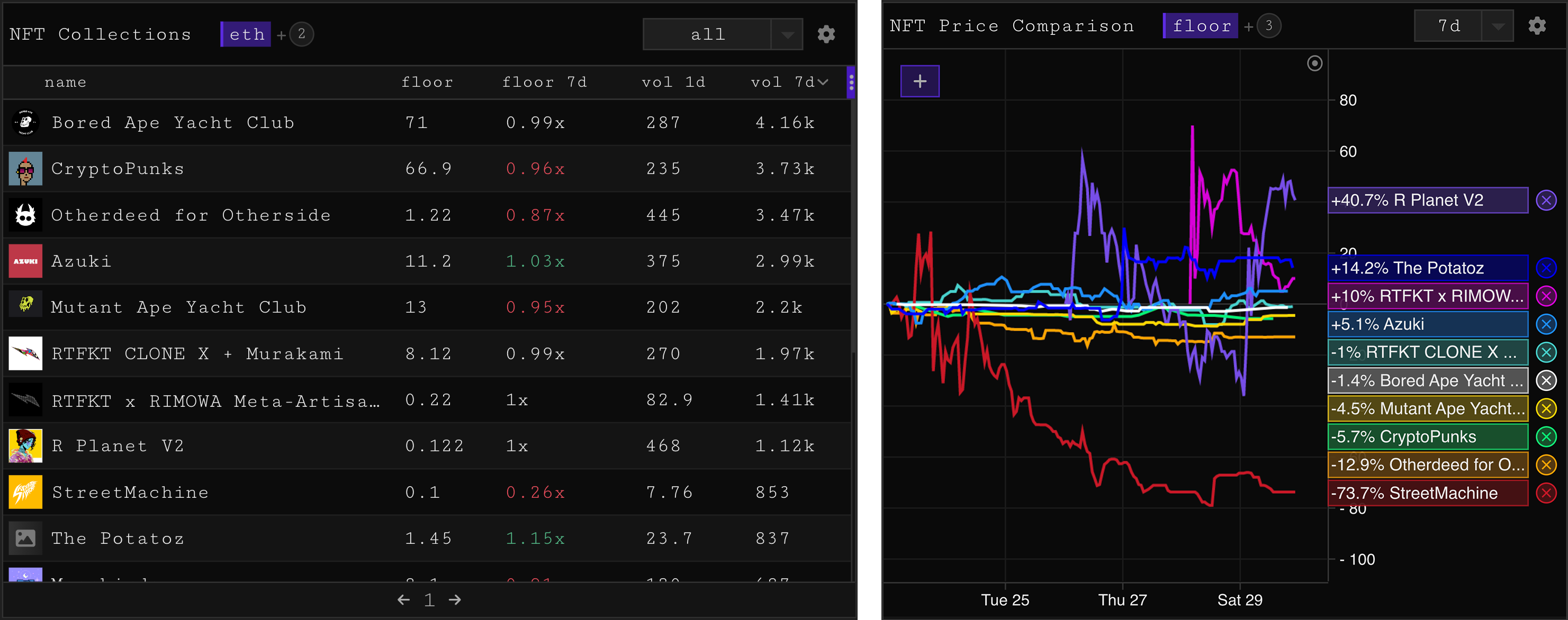Click the plus add-series button on chart

tap(919, 81)
